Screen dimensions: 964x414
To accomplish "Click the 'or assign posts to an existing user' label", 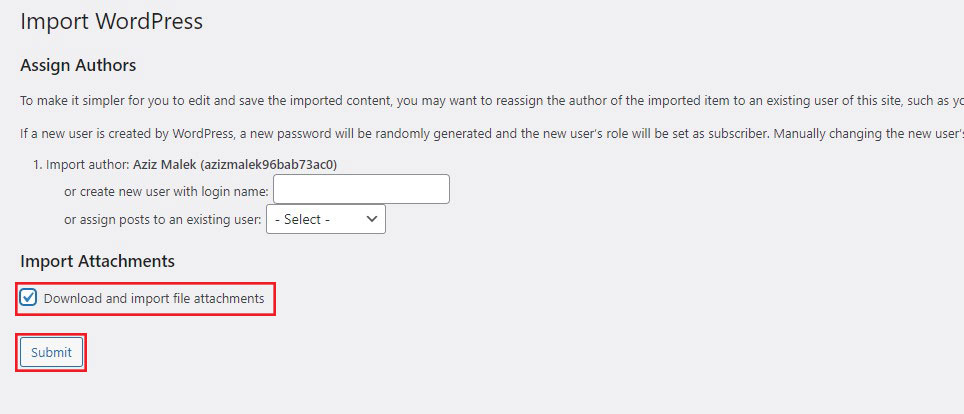I will pyautogui.click(x=162, y=220).
